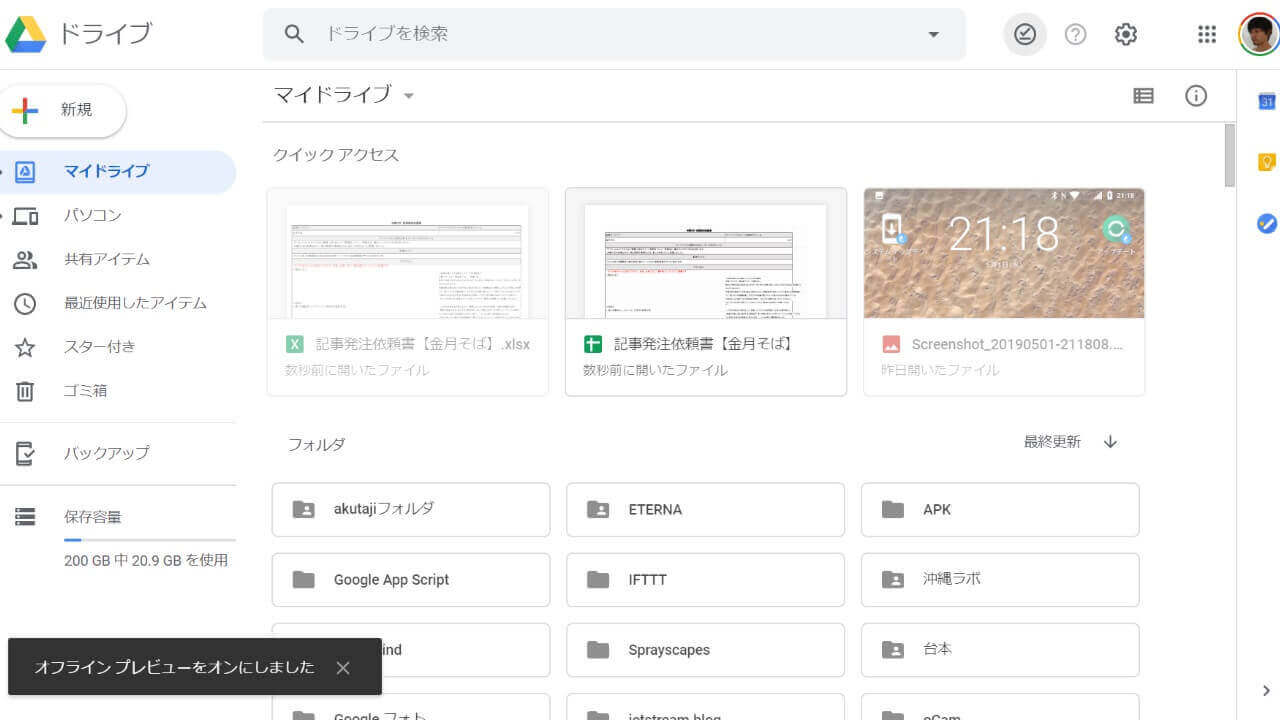Go to 共有アイテム in the sidebar
This screenshot has width=1280, height=720.
[107, 259]
